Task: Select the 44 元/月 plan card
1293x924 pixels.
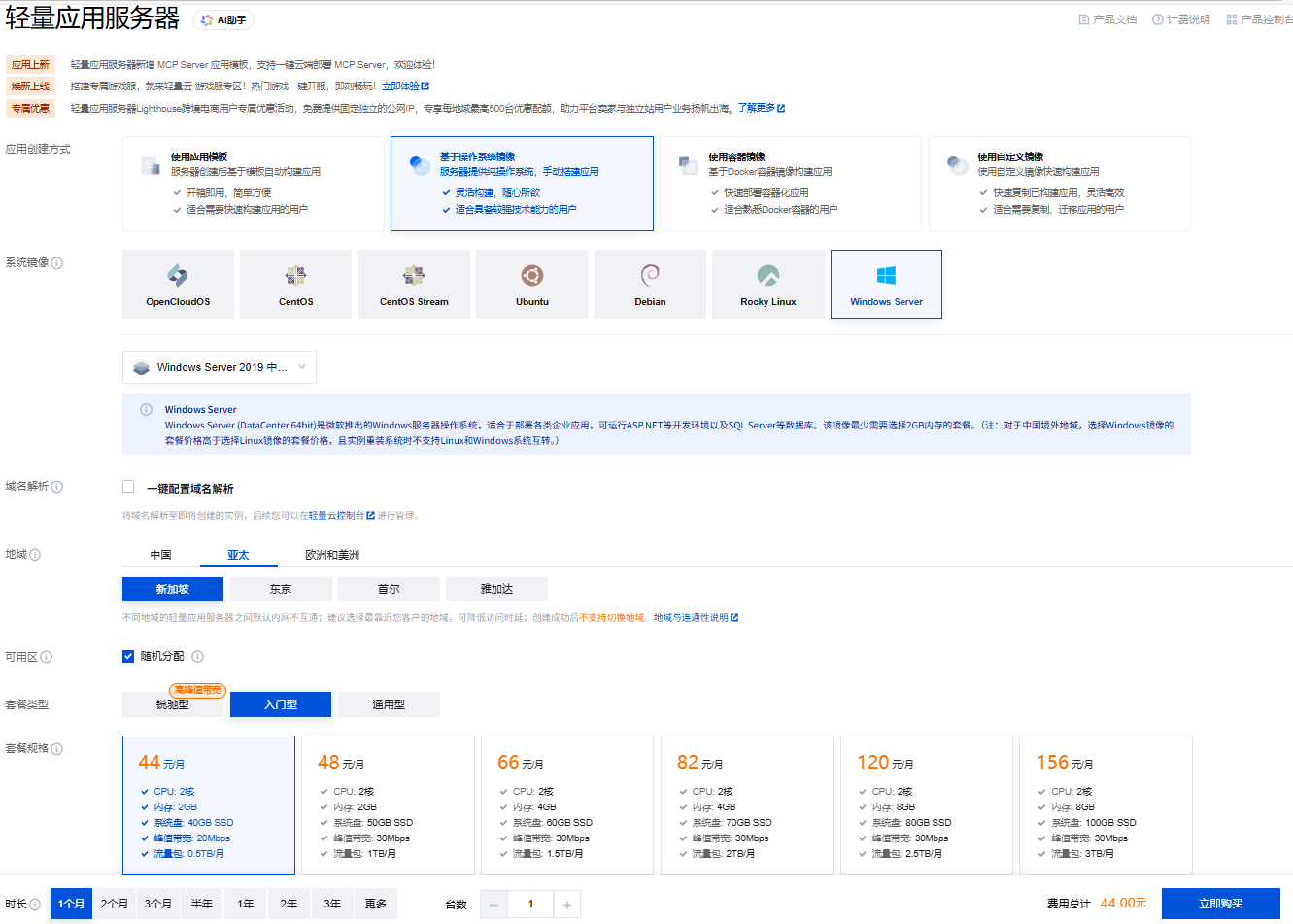Action: (209, 805)
